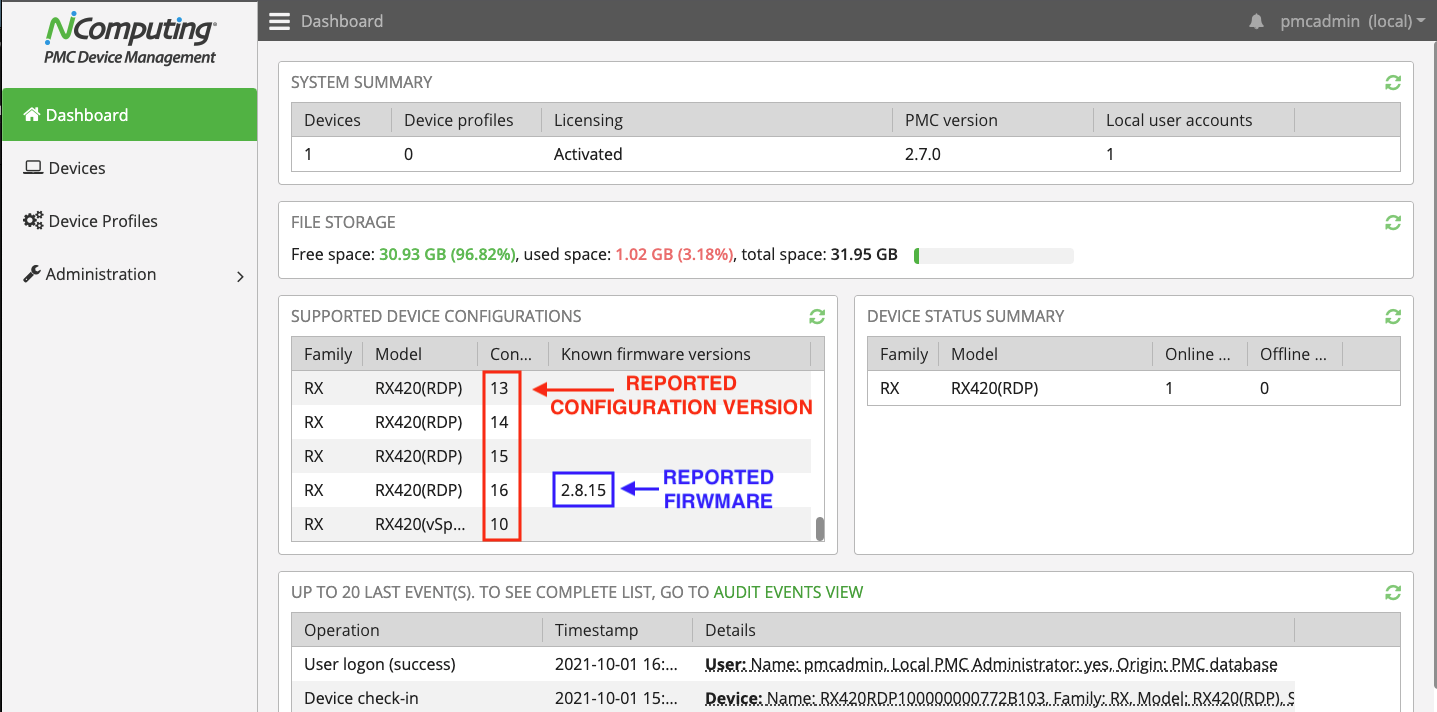Refresh the Device Status Summary panel
The height and width of the screenshot is (712, 1437).
tap(1393, 317)
